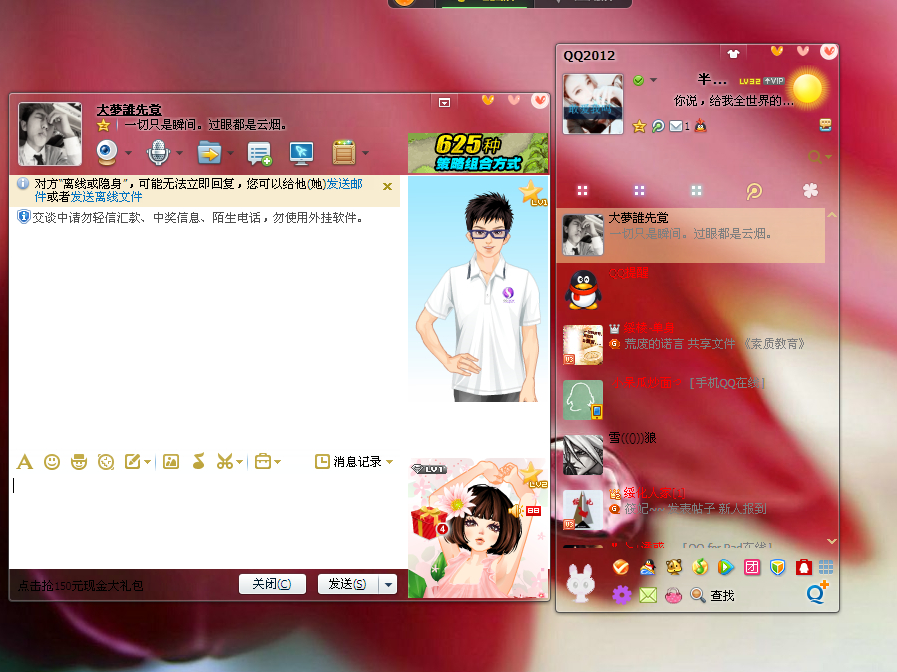897x672 pixels.
Task: Open the Q+ icon at panel corner
Action: coord(817,592)
